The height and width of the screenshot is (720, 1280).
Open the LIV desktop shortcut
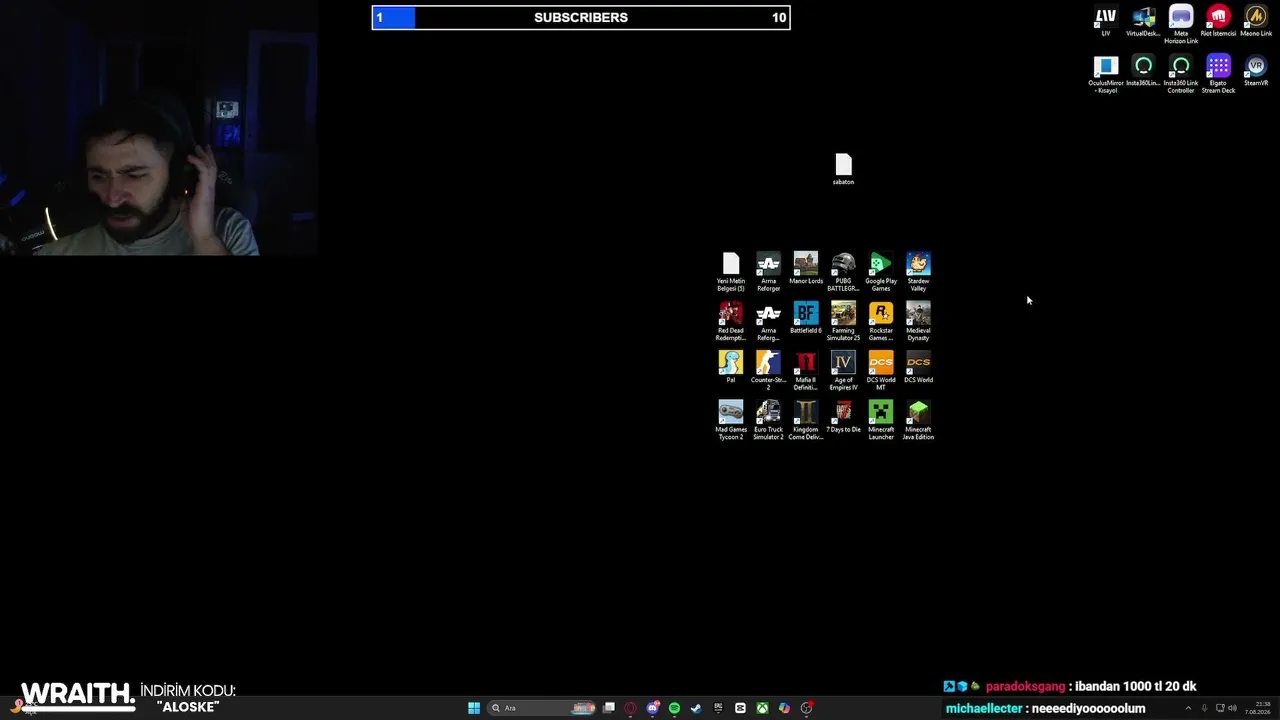[x=1105, y=21]
